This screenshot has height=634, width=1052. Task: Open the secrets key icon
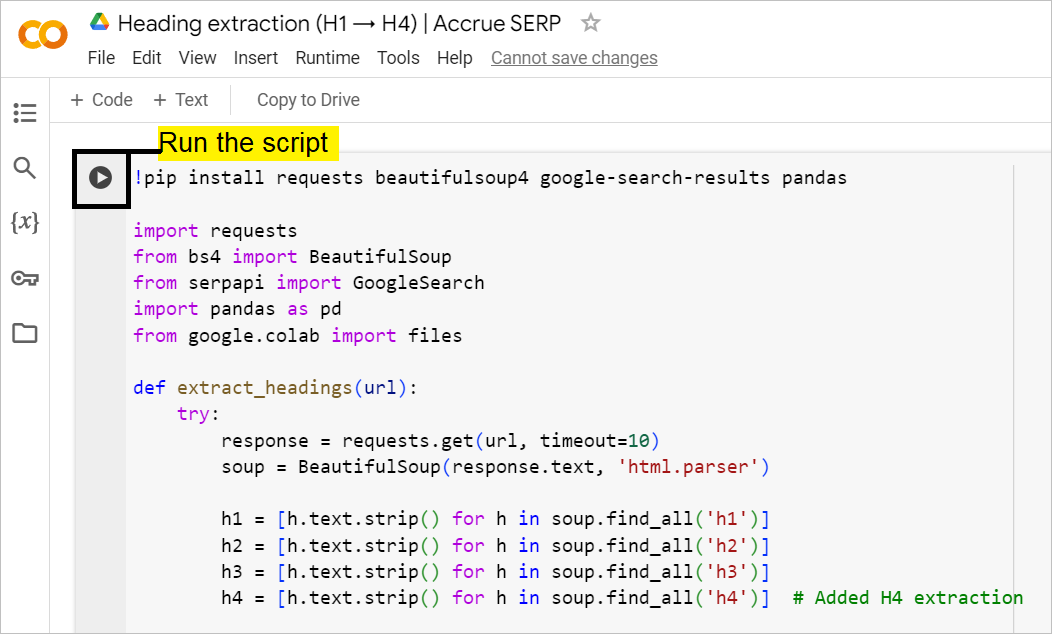tap(25, 278)
